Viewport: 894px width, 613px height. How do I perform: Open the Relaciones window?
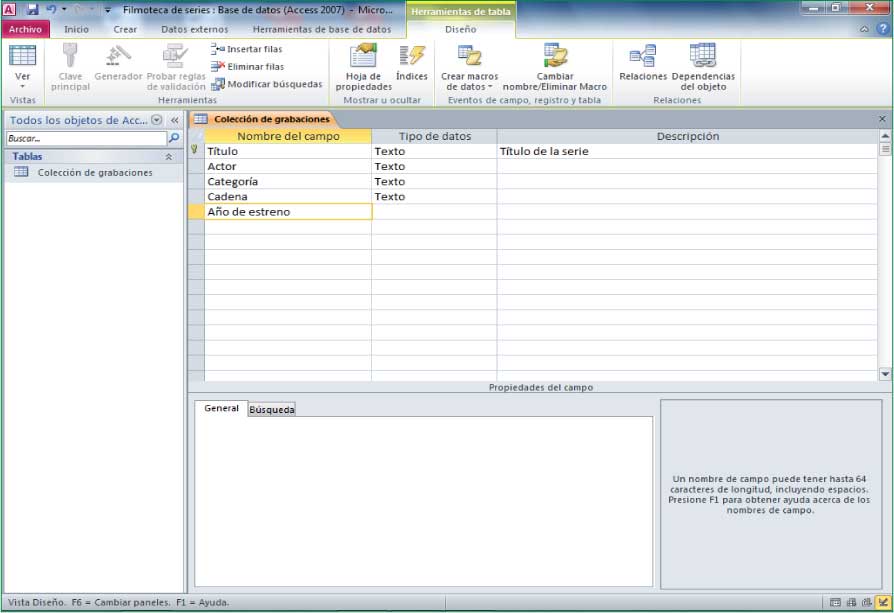643,63
